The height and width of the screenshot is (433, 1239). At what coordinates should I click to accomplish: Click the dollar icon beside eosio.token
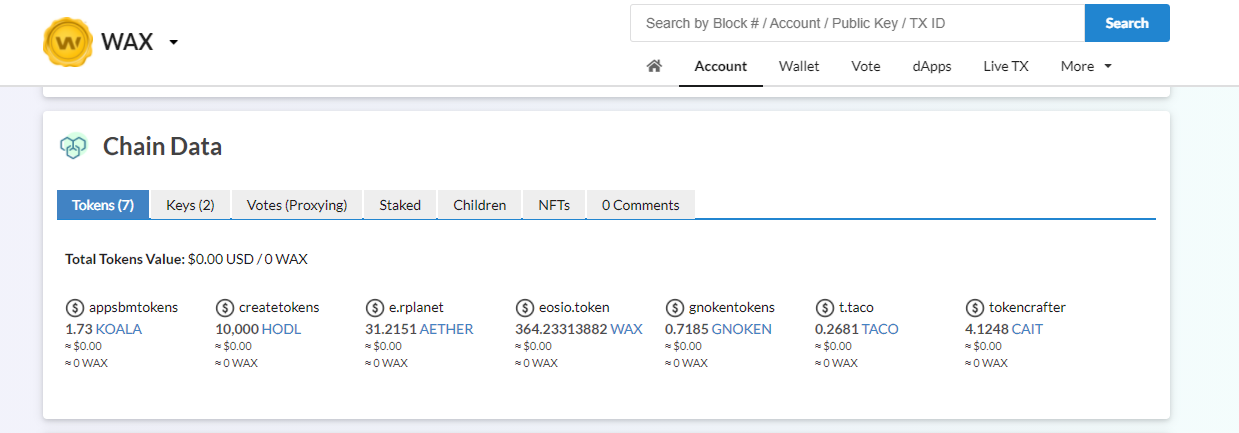[524, 307]
